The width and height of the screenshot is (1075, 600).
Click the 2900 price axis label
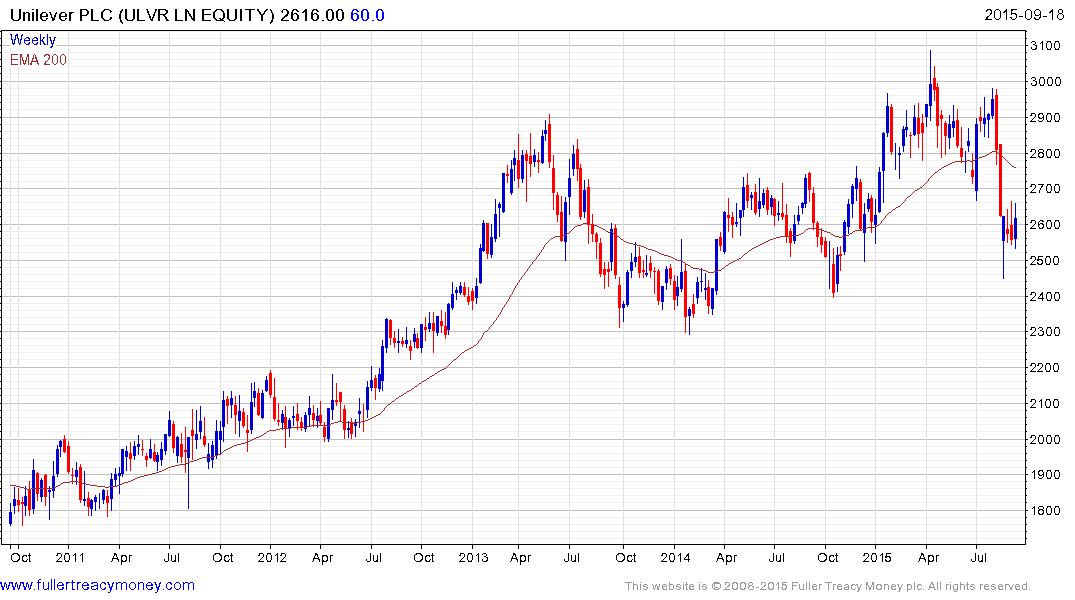[1046, 117]
